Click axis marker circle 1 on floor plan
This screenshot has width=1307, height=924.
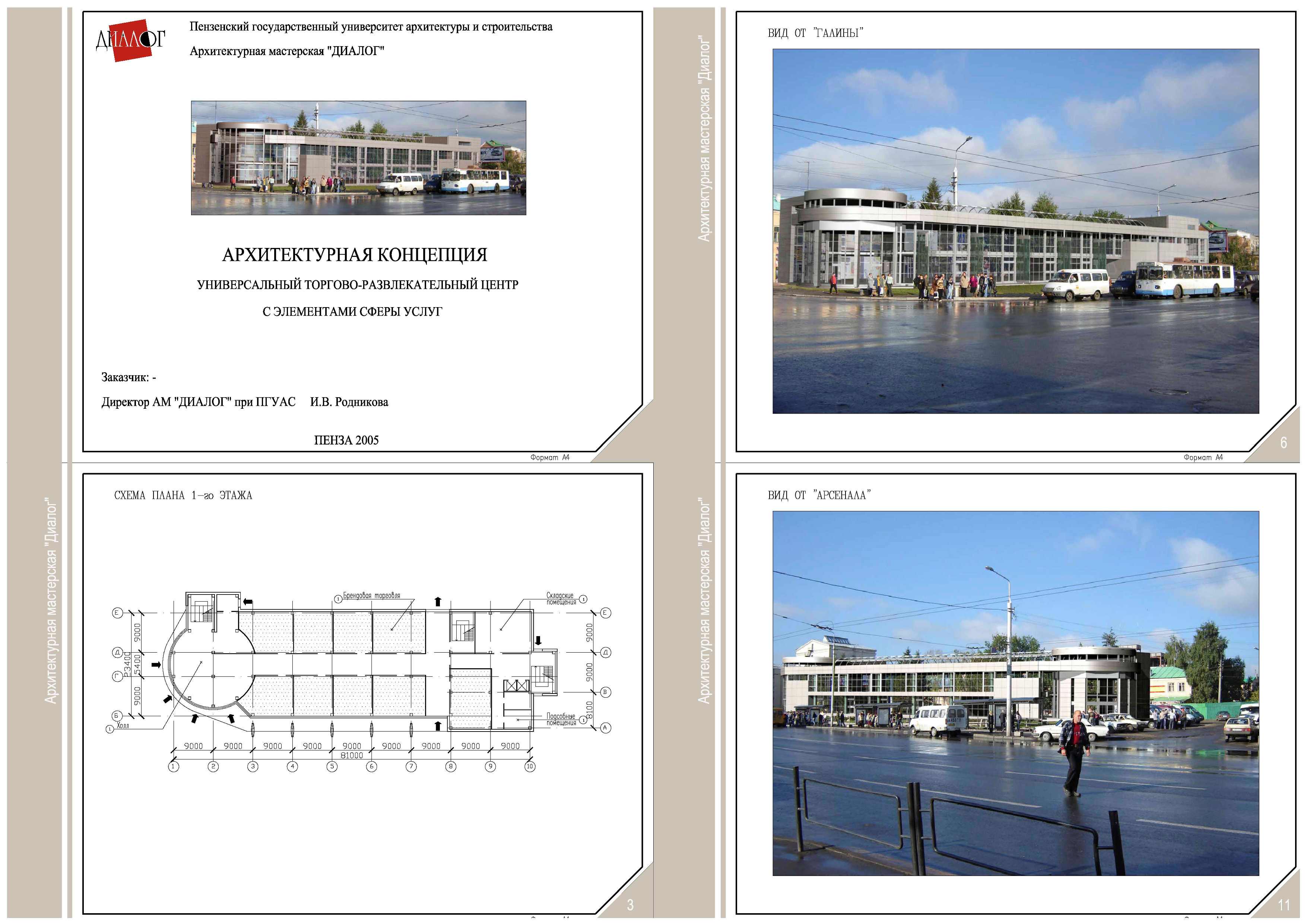tap(174, 767)
